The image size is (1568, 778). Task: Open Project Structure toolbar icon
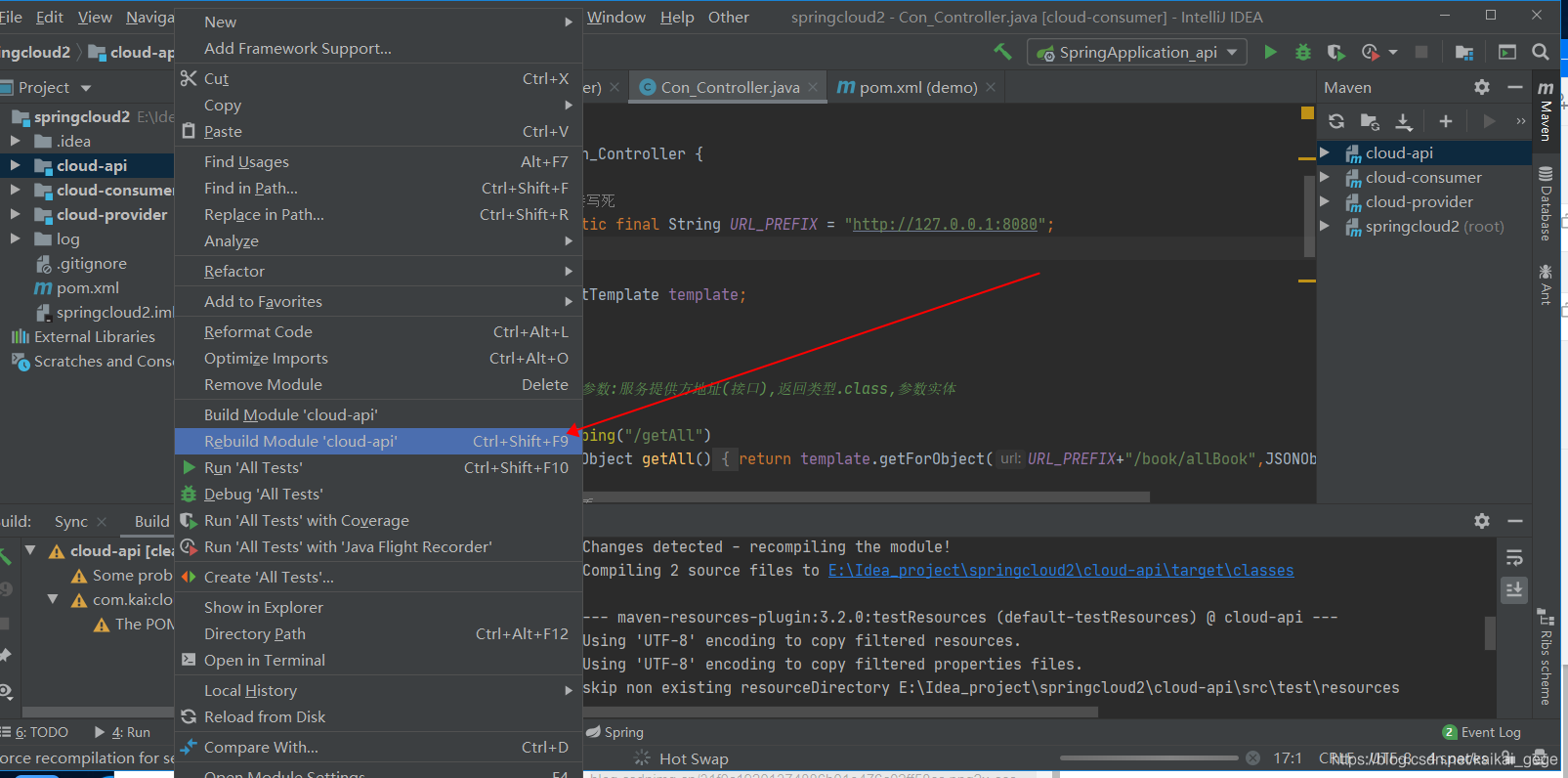[1464, 52]
